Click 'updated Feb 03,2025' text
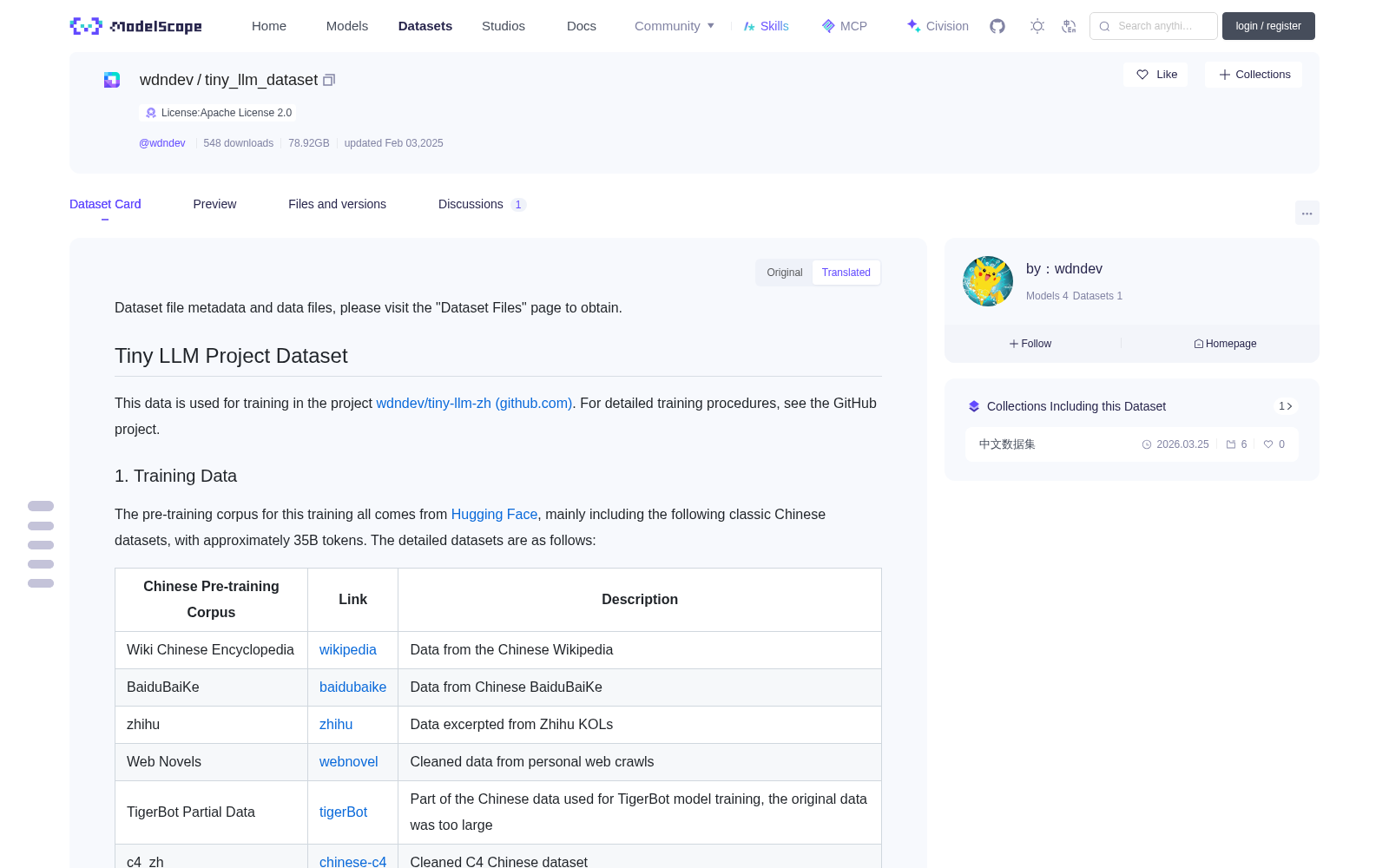 [x=394, y=143]
